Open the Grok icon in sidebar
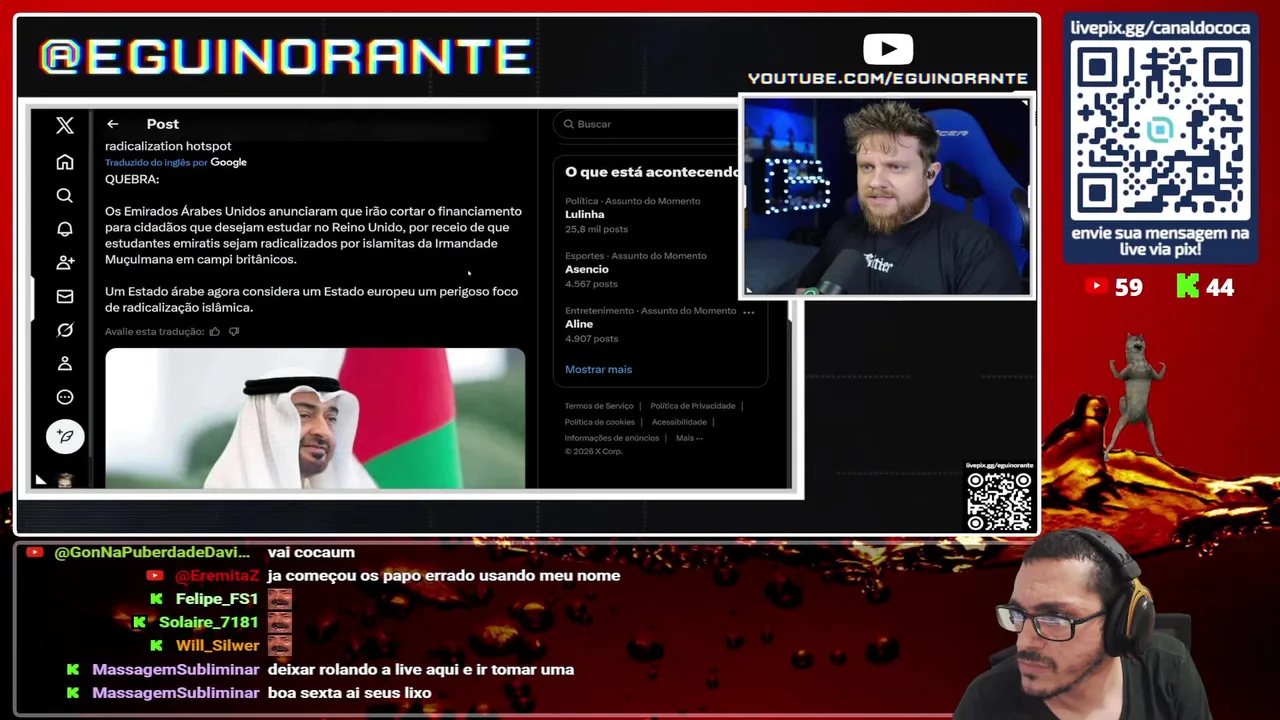Image resolution: width=1280 pixels, height=720 pixels. (x=65, y=330)
